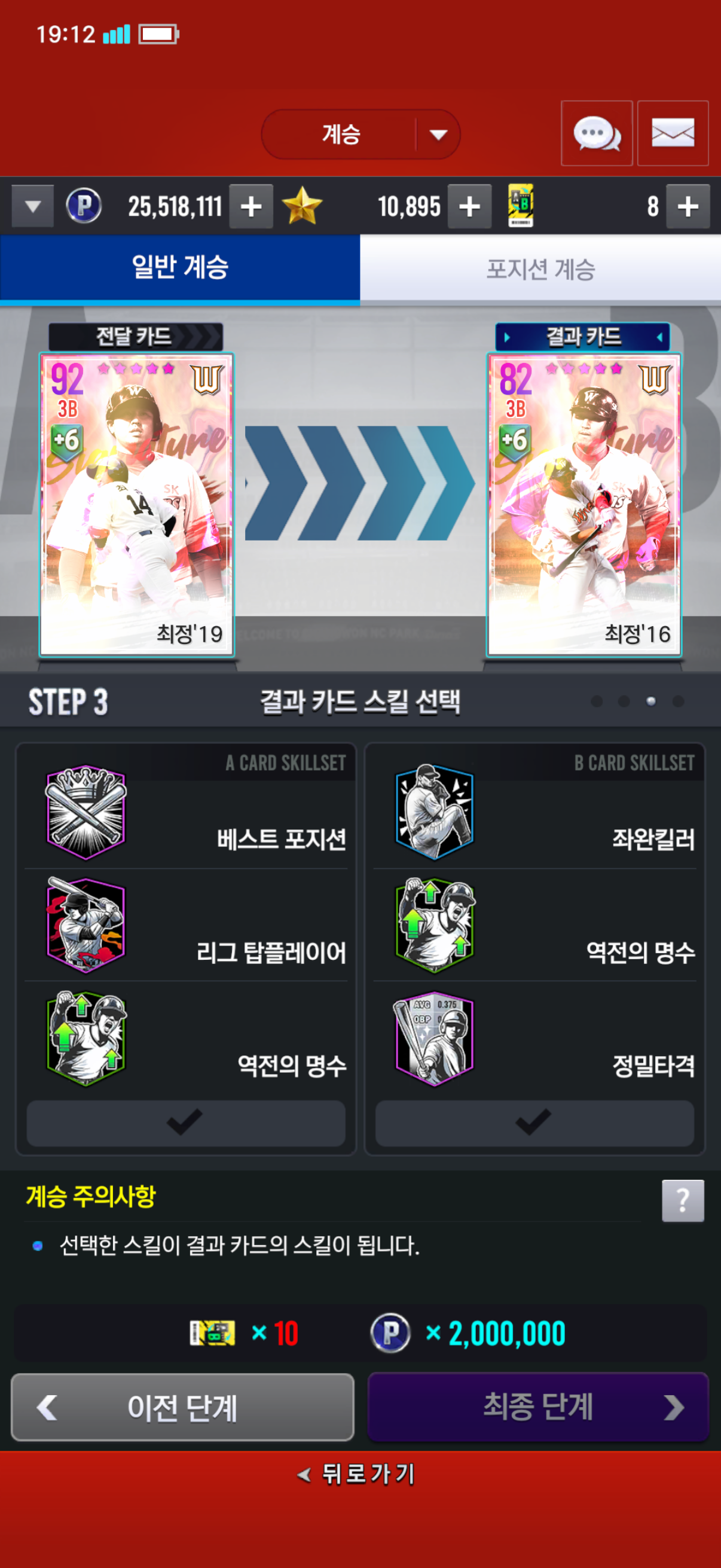Add more AB tickets with plus button
The height and width of the screenshot is (1568, 721).
(x=688, y=207)
